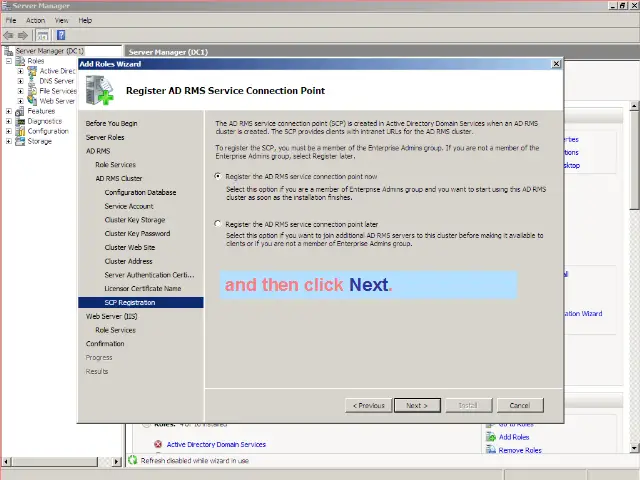
Task: Expand the Diagnostics tree node
Action: pos(9,121)
